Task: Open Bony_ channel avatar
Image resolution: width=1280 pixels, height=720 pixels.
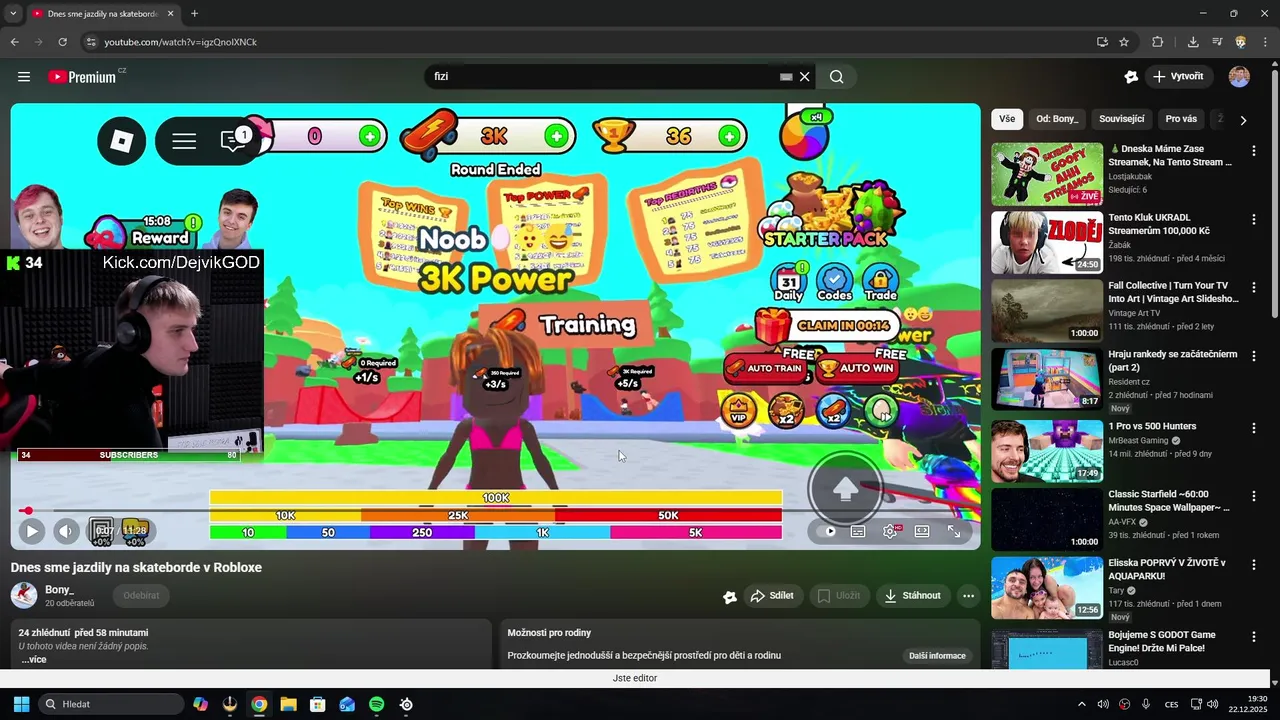Action: tap(24, 596)
